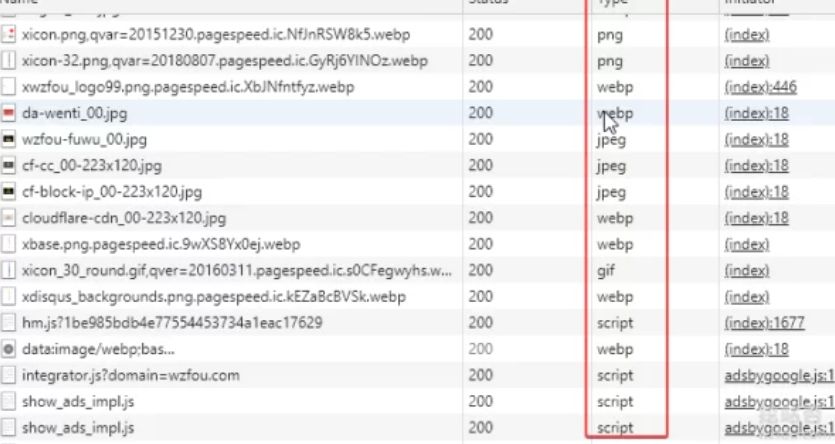Click the file icon beside xicon-32.png entry
Viewport: 835px width, 444px height.
pyautogui.click(x=9, y=61)
